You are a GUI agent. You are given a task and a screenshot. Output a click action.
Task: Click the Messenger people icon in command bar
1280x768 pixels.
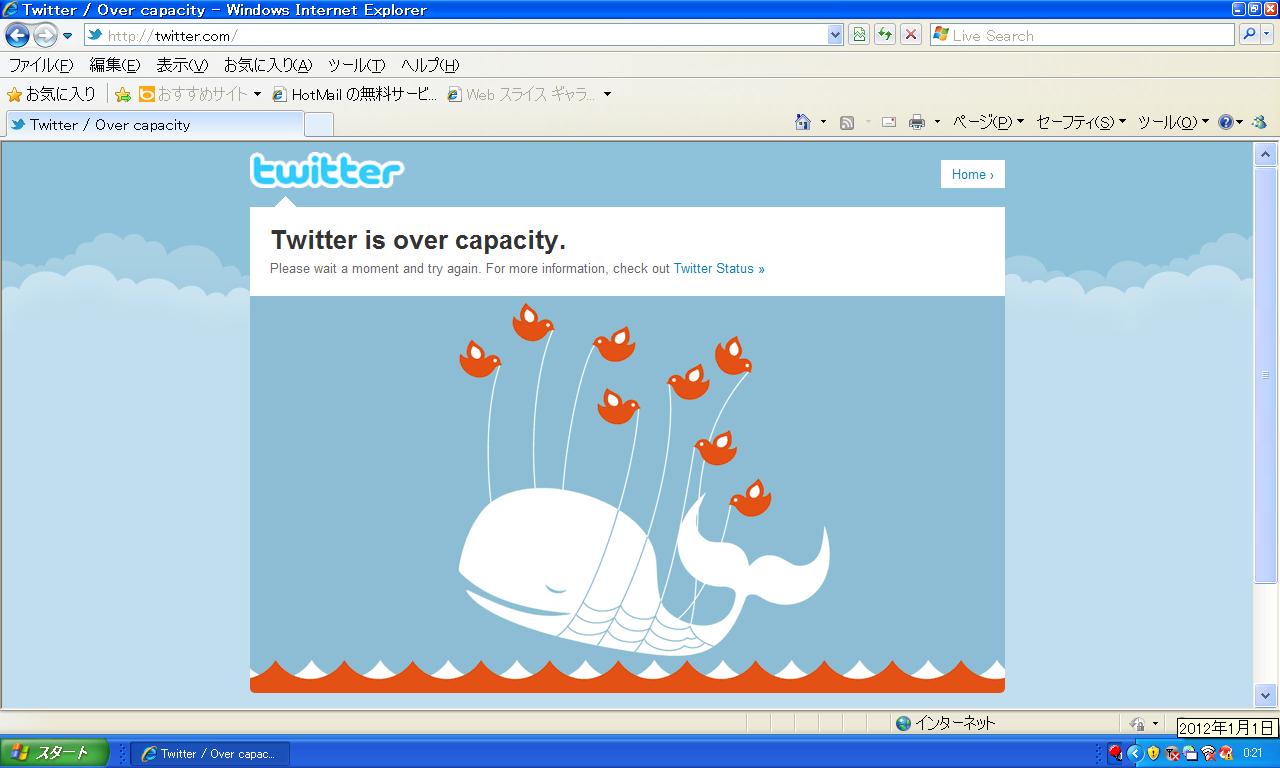point(1259,122)
